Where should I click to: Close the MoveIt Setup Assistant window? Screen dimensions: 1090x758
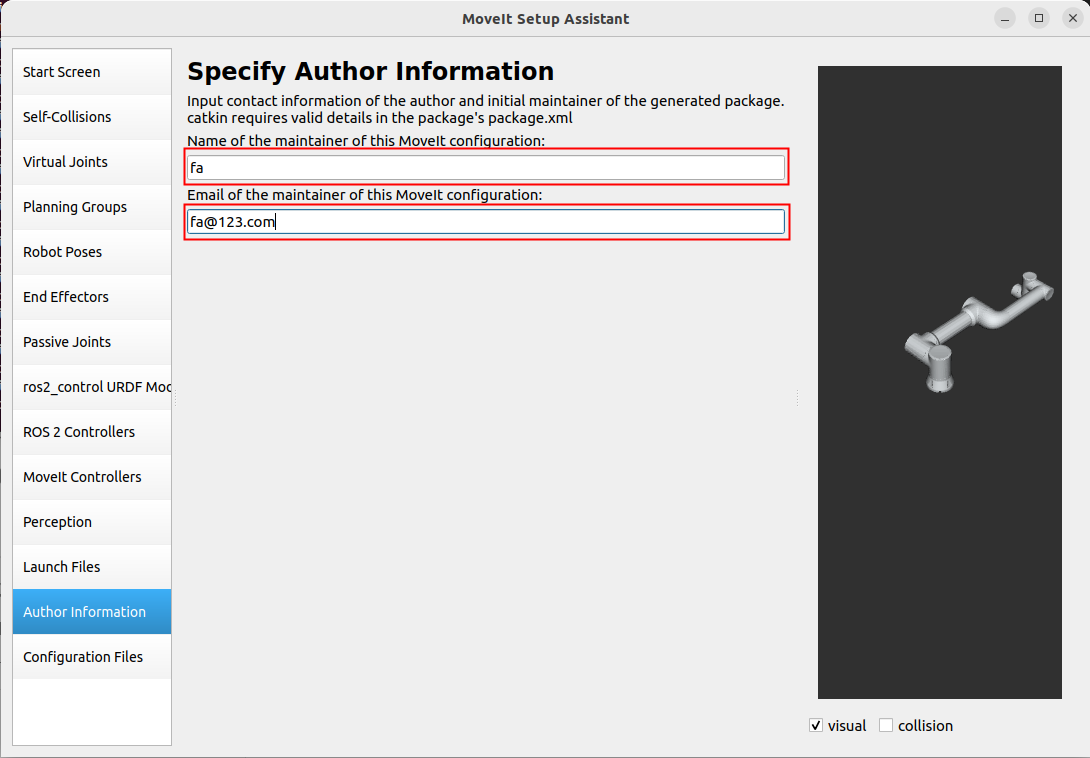point(1073,19)
